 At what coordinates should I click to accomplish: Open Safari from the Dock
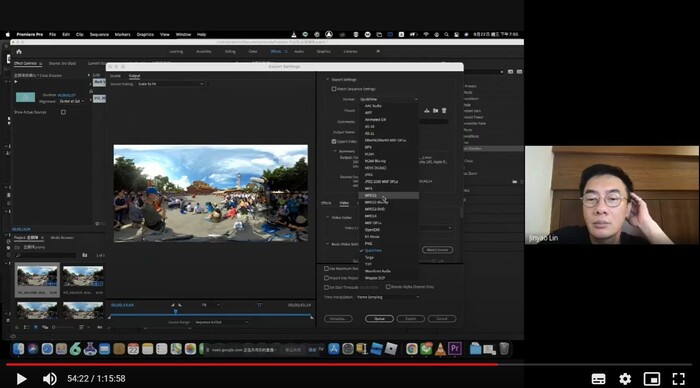click(47, 349)
